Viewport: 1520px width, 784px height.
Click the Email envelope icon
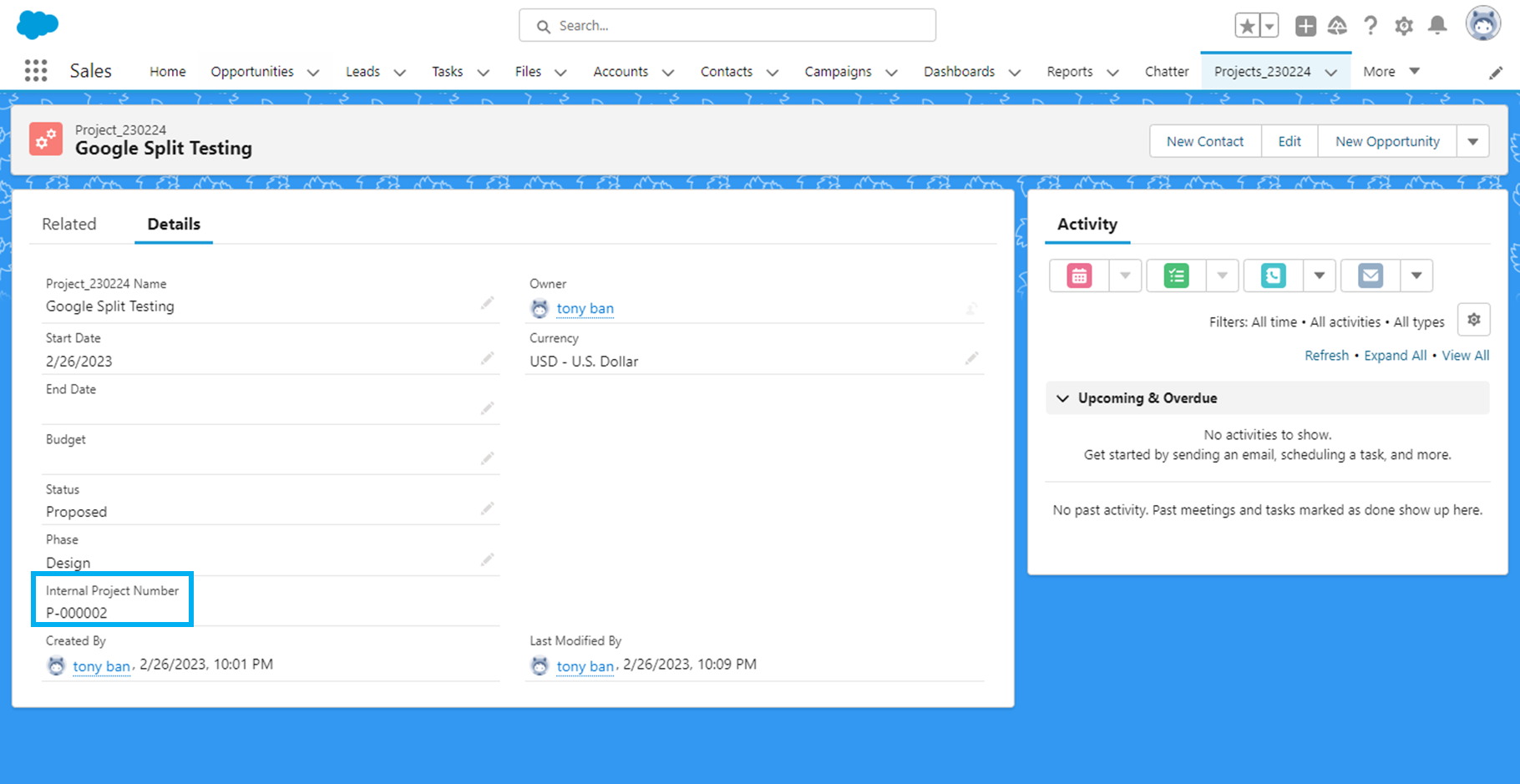click(1370, 276)
